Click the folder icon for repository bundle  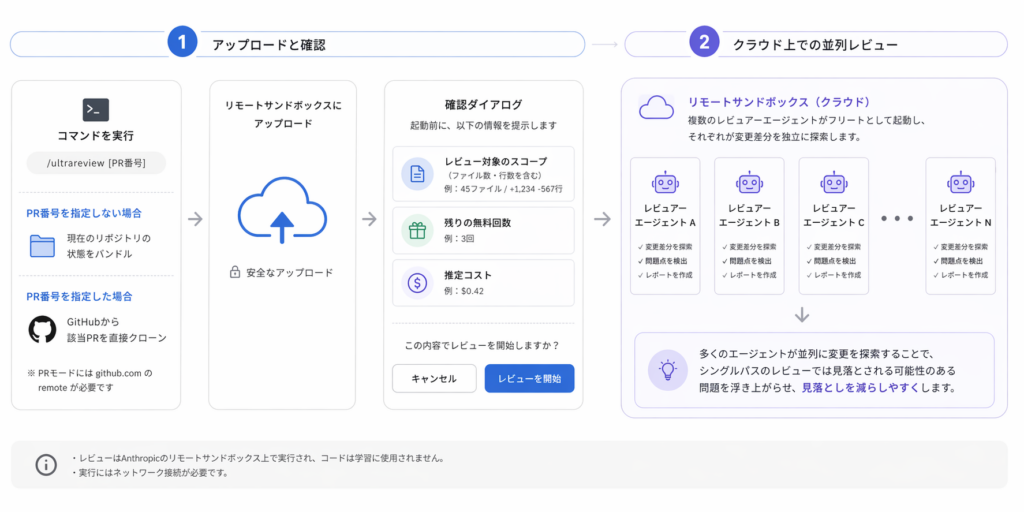42,245
